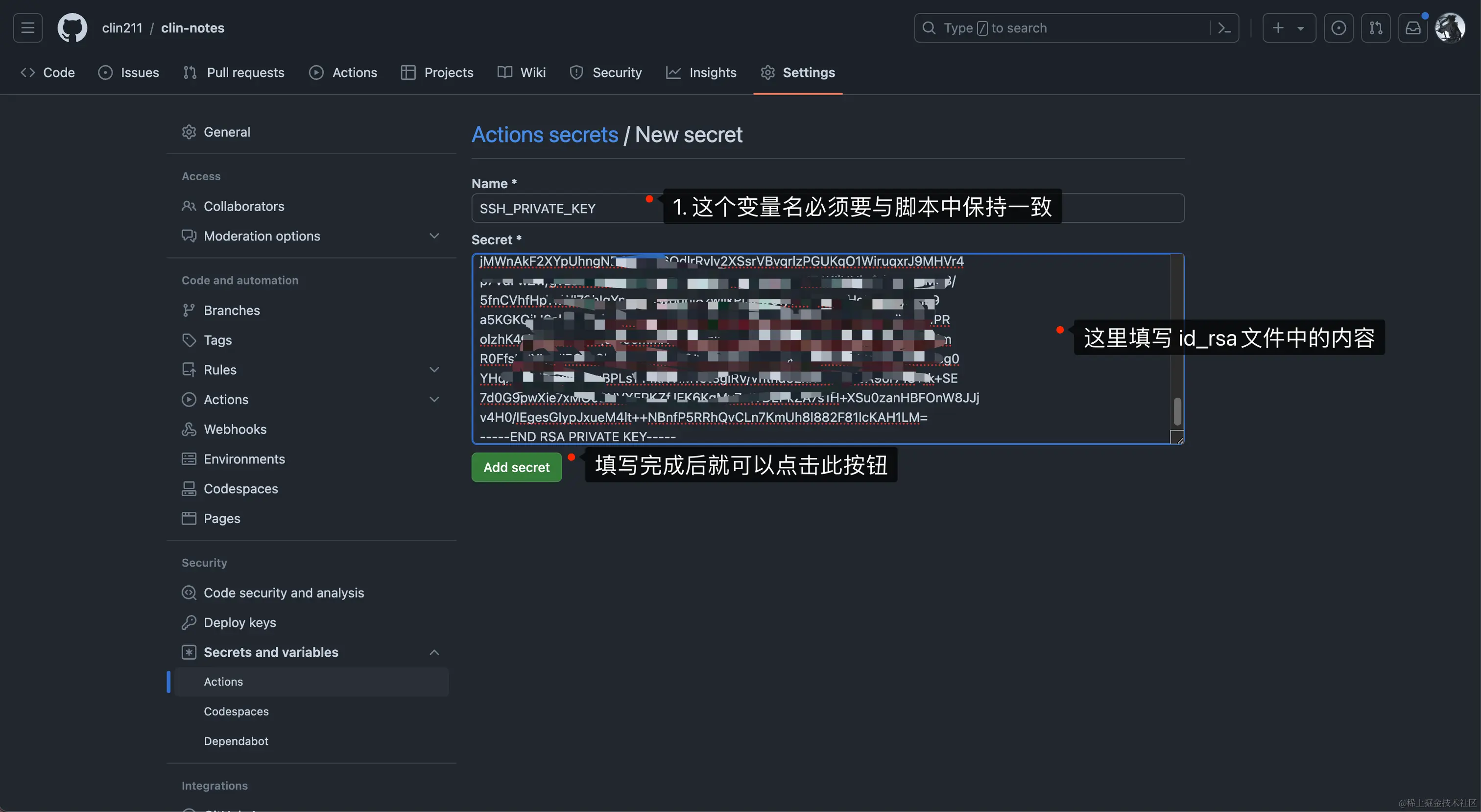Open the pull requests header icon

pyautogui.click(x=1375, y=27)
